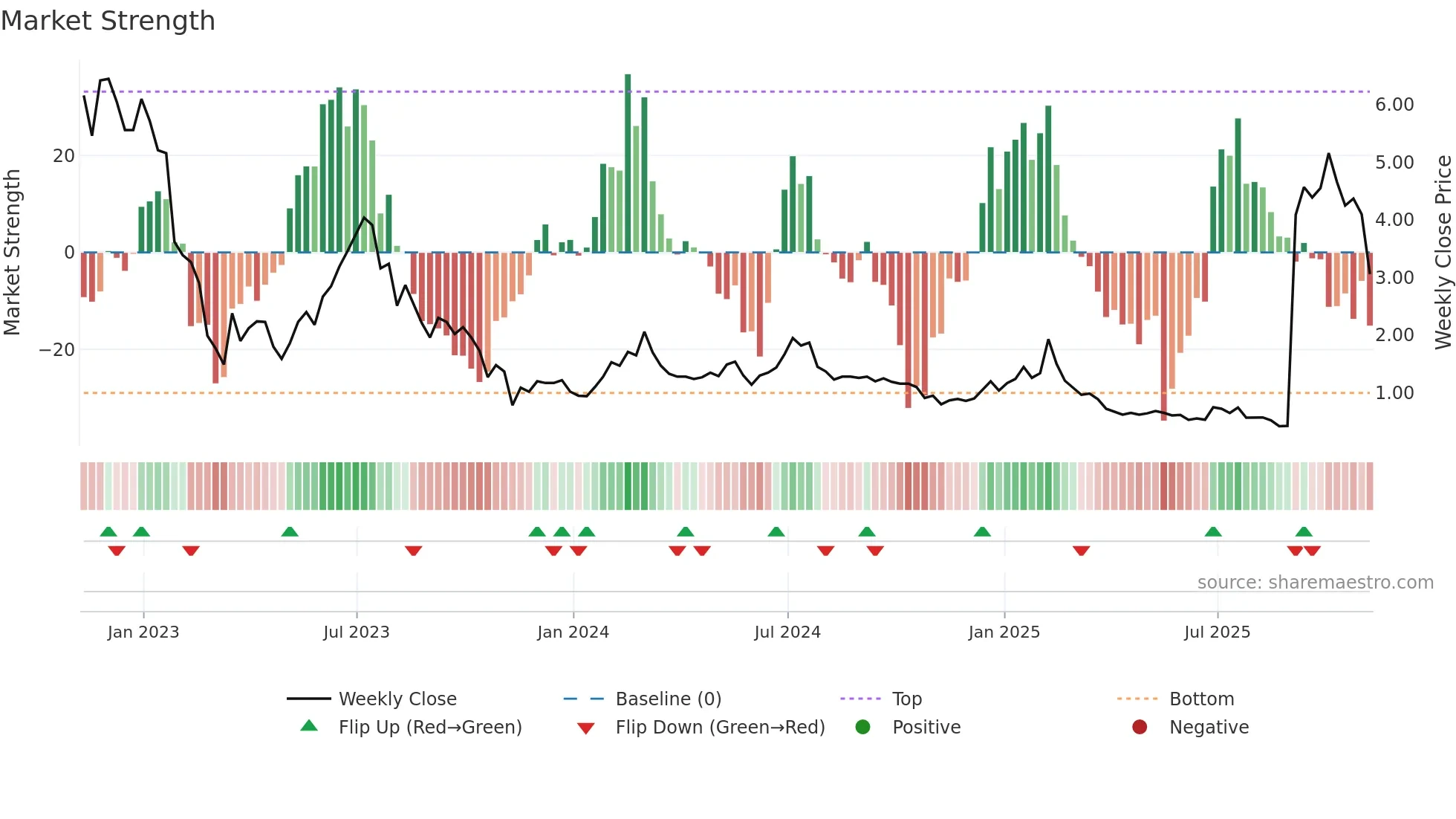Screen dimensions: 1456x819
Task: Click the flip-down marker near Aug 2024
Action: click(826, 551)
